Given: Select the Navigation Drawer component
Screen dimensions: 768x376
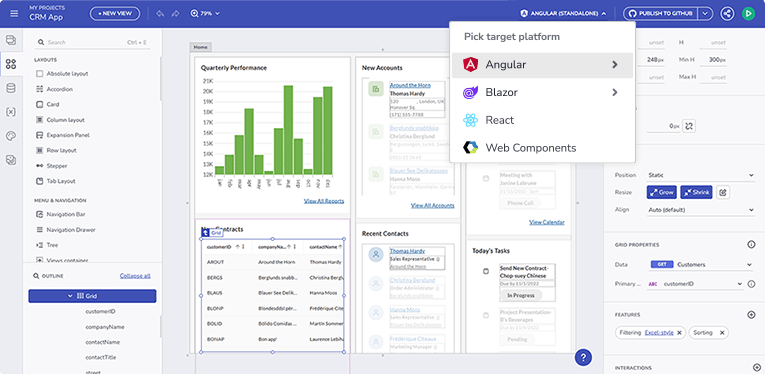Looking at the screenshot, I should [66, 230].
